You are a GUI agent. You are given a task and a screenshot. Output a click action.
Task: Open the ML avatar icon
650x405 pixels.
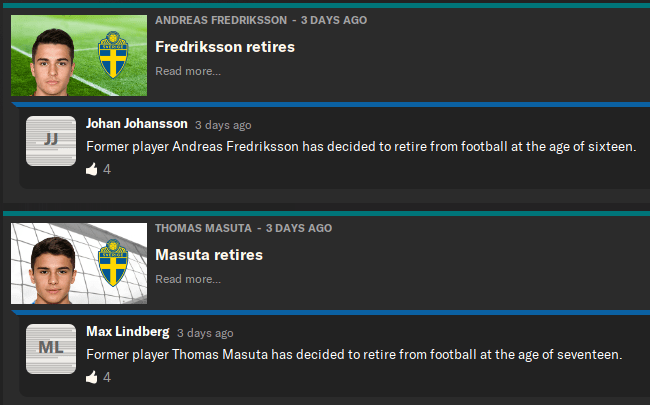click(51, 347)
